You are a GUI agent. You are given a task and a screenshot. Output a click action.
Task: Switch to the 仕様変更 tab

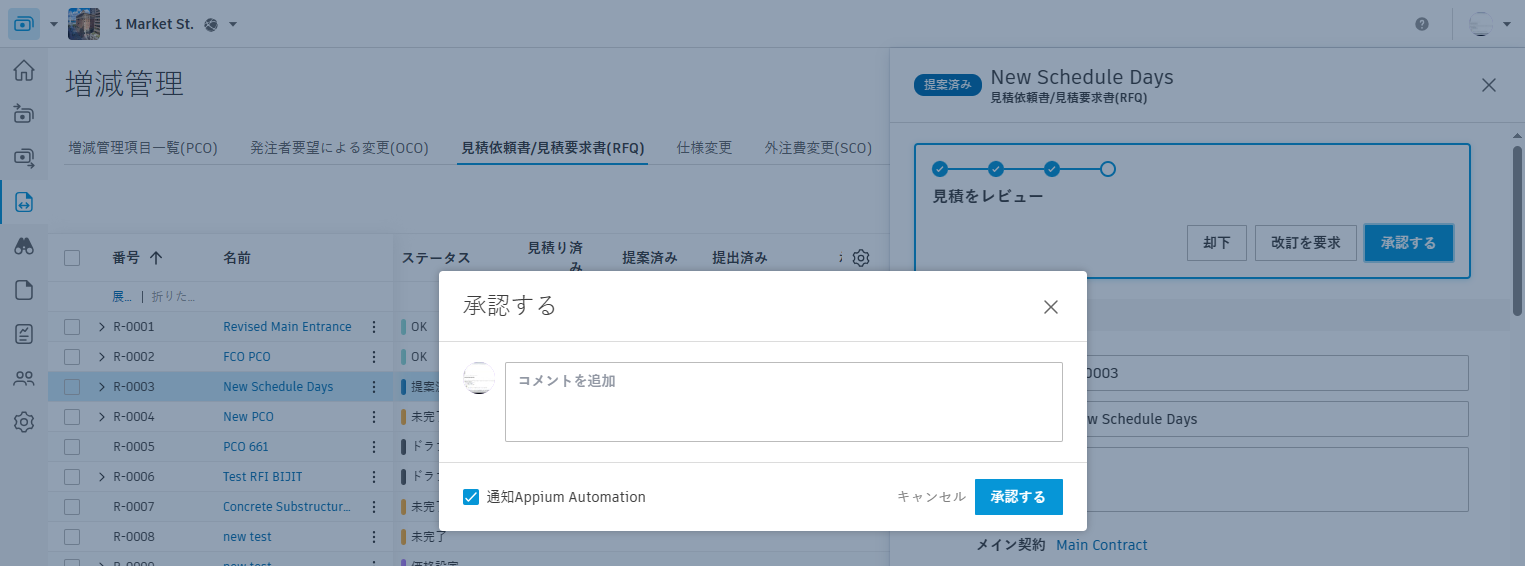pos(704,148)
